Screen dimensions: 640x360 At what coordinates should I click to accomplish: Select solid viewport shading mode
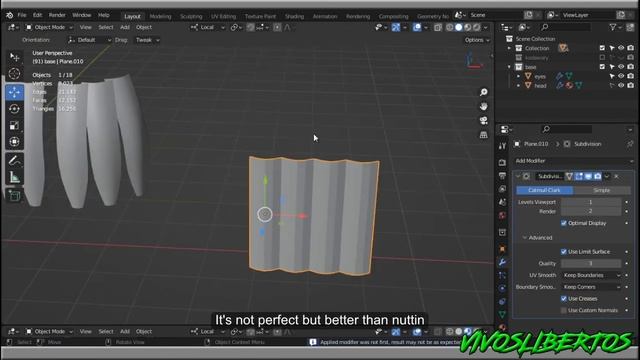click(x=459, y=27)
